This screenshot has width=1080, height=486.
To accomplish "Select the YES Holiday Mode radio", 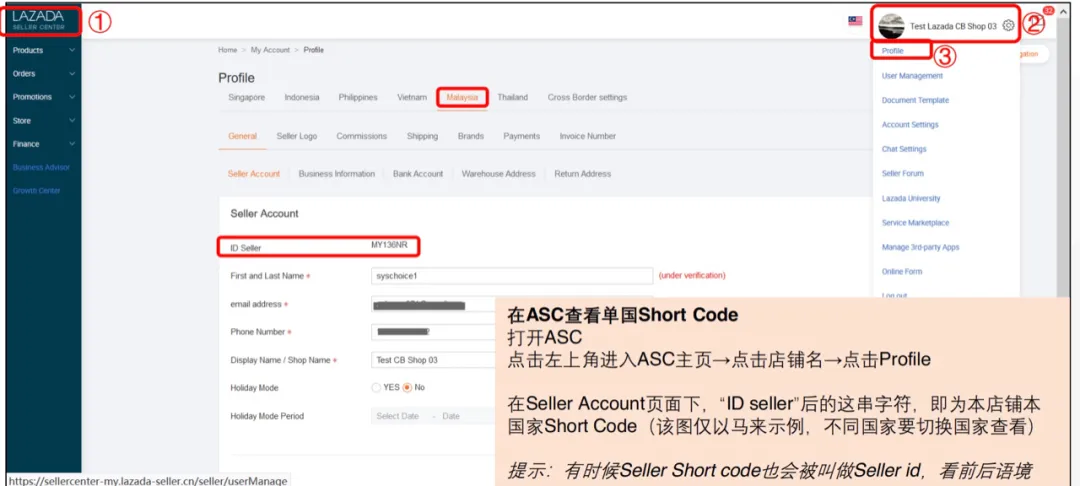I will (x=376, y=388).
